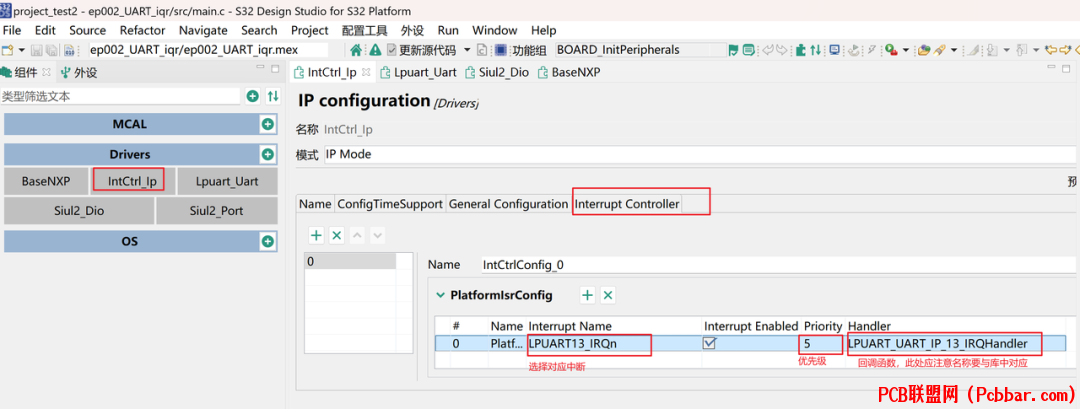Open the LPUART13_IRQn interrupt name cell
Image resolution: width=1080 pixels, height=409 pixels.
pos(613,344)
